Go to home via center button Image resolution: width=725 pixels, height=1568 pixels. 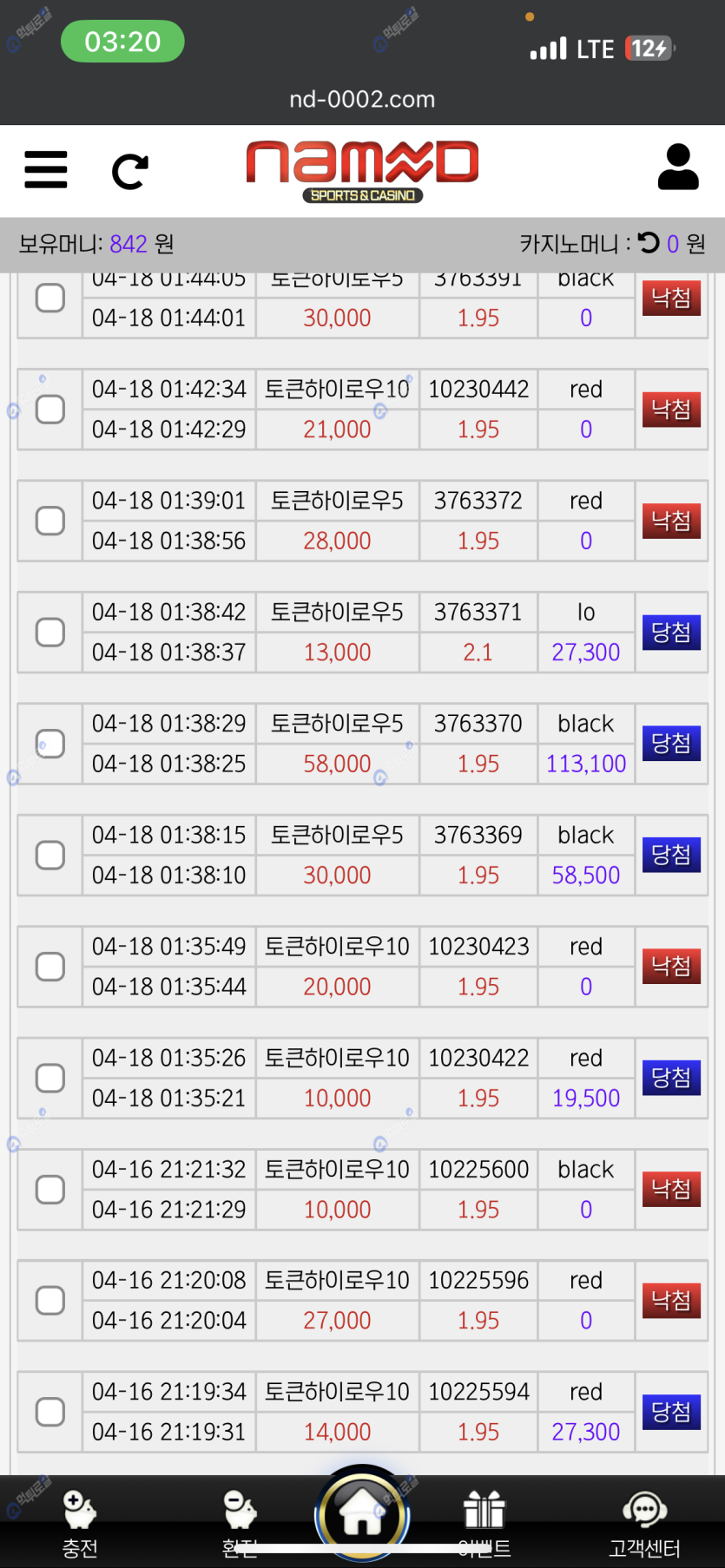362,1514
